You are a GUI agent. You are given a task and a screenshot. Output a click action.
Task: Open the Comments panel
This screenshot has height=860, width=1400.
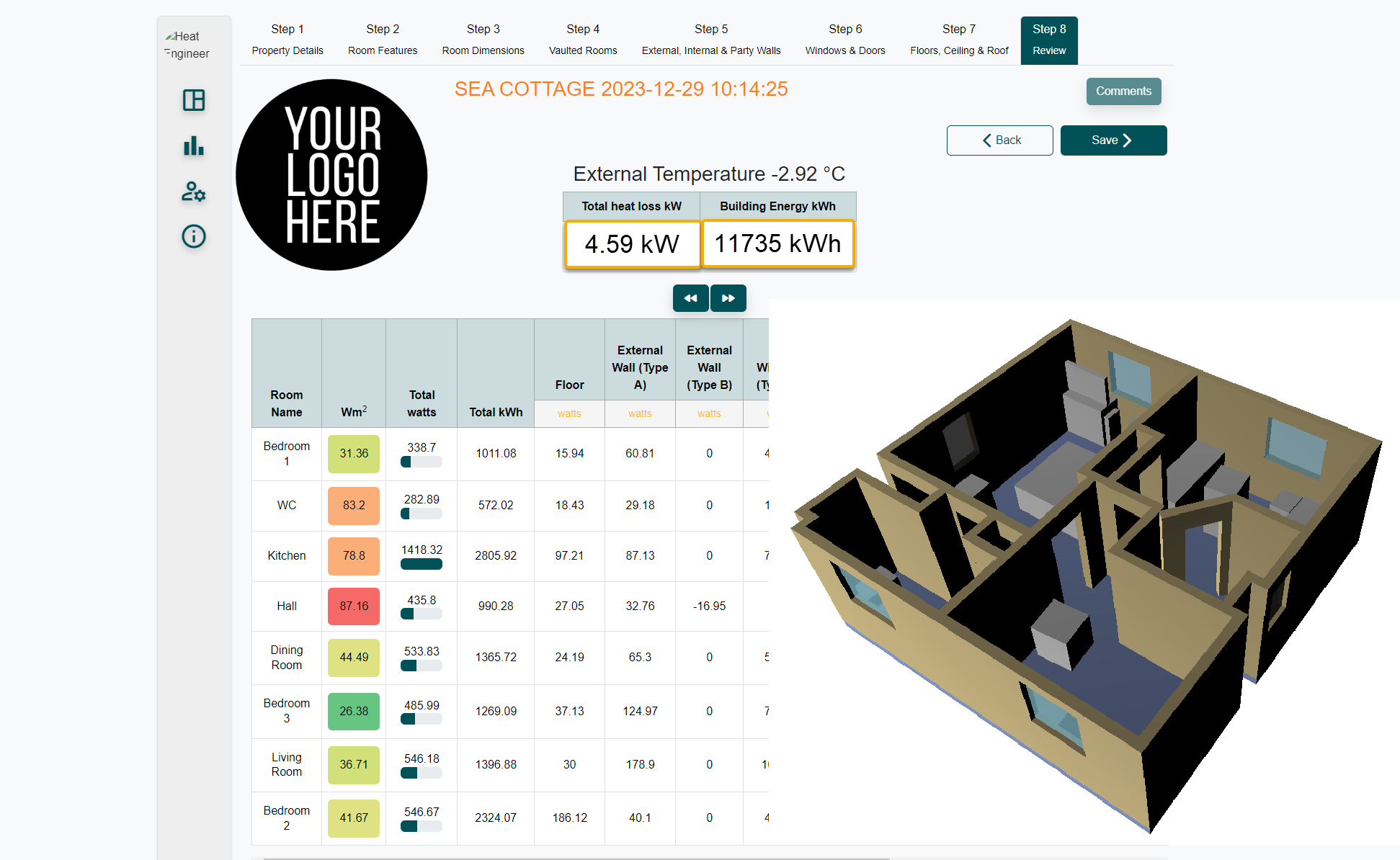click(1122, 91)
